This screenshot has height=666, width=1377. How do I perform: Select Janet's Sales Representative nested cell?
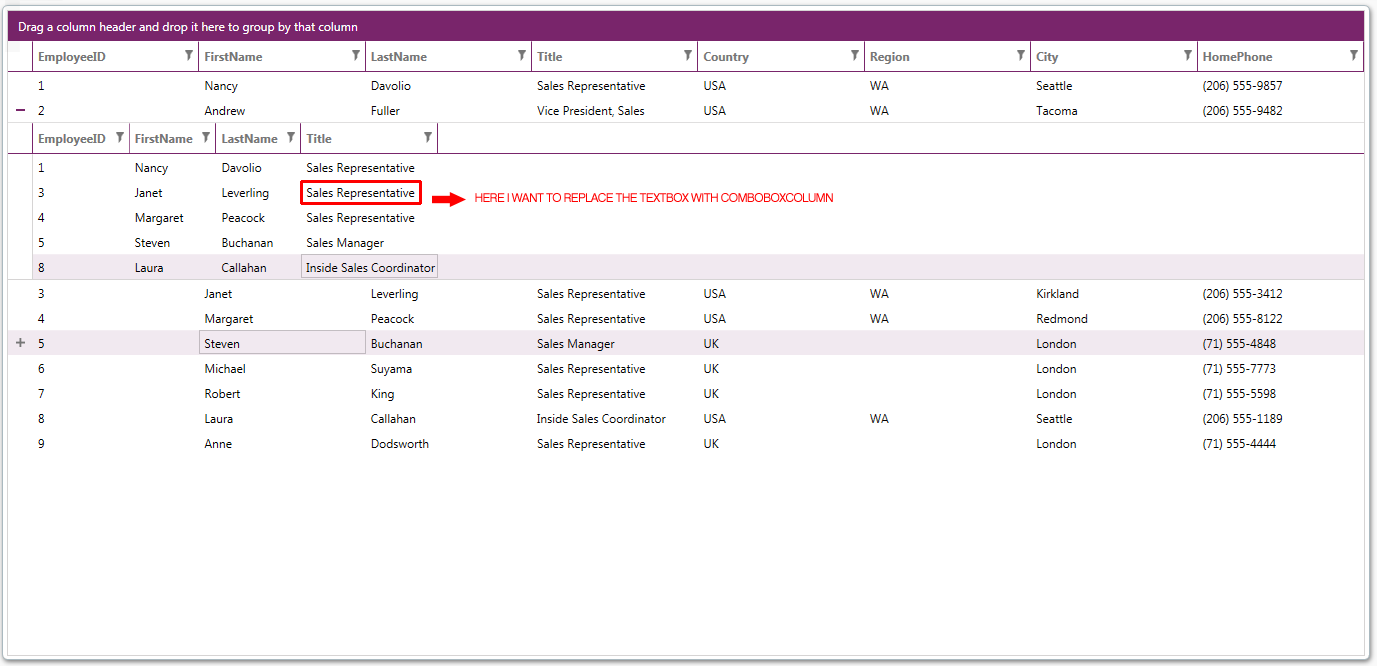[360, 193]
